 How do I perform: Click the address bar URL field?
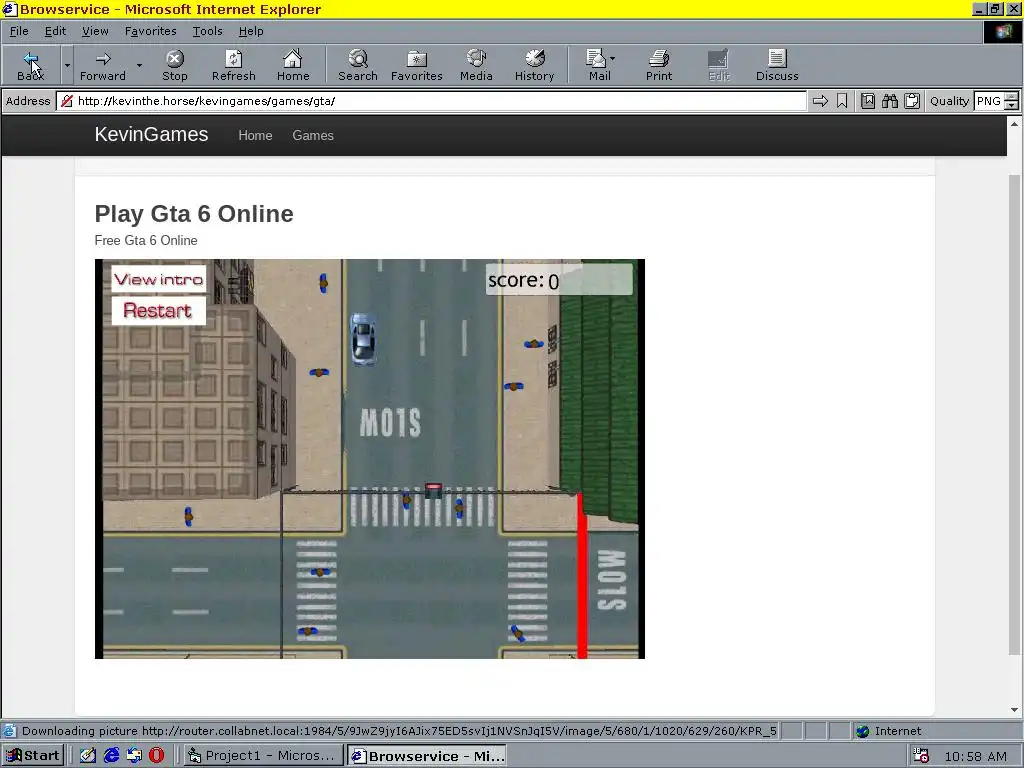431,101
